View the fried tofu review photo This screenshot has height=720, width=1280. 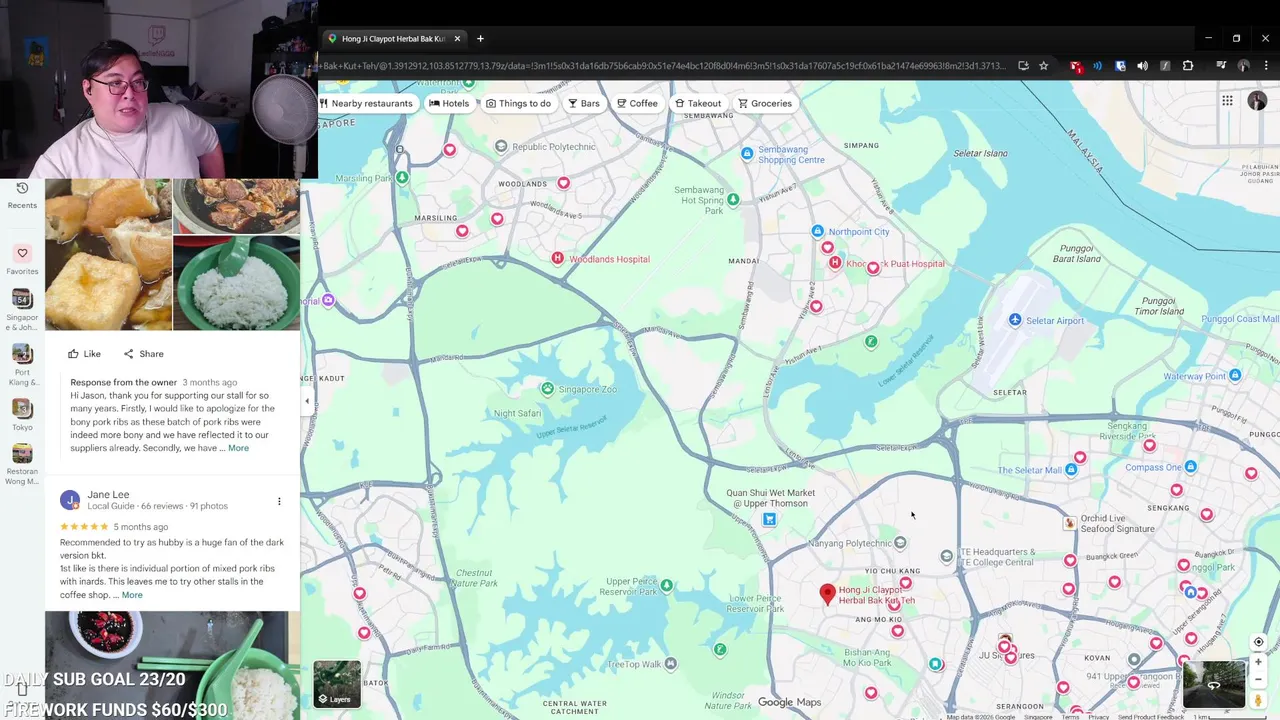pos(108,255)
